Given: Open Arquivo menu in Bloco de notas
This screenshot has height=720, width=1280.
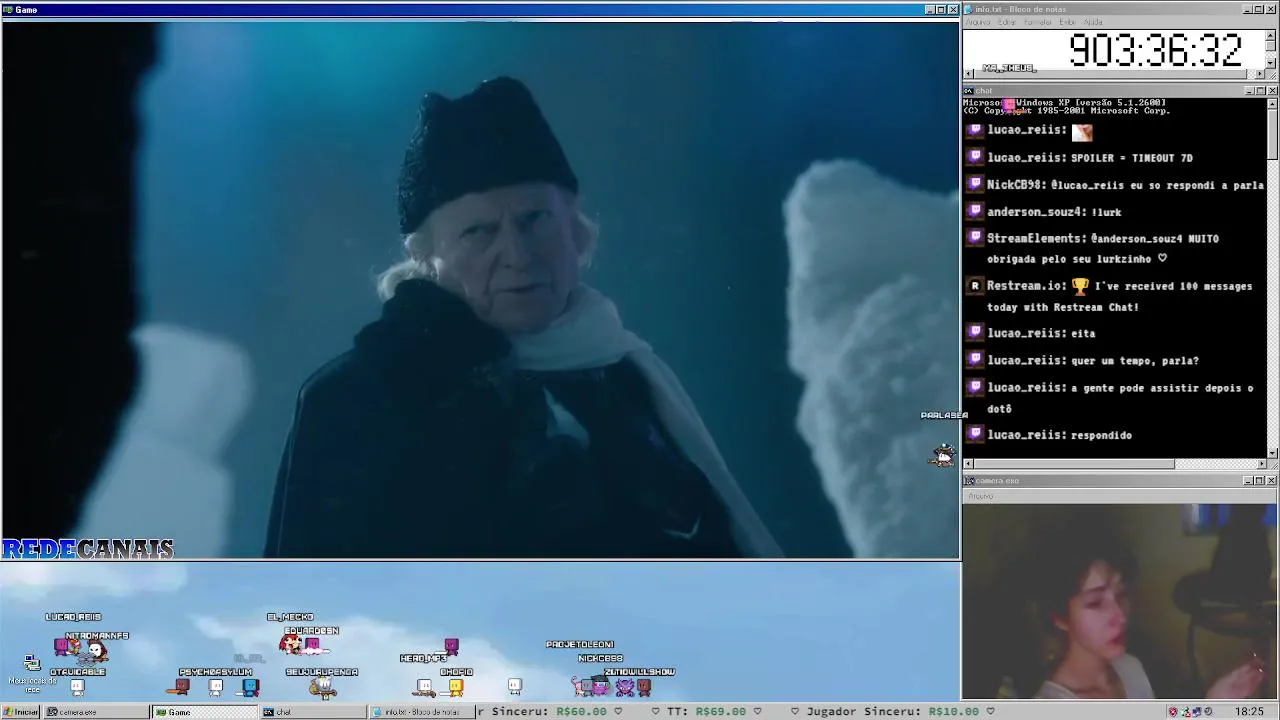Looking at the screenshot, I should point(977,22).
